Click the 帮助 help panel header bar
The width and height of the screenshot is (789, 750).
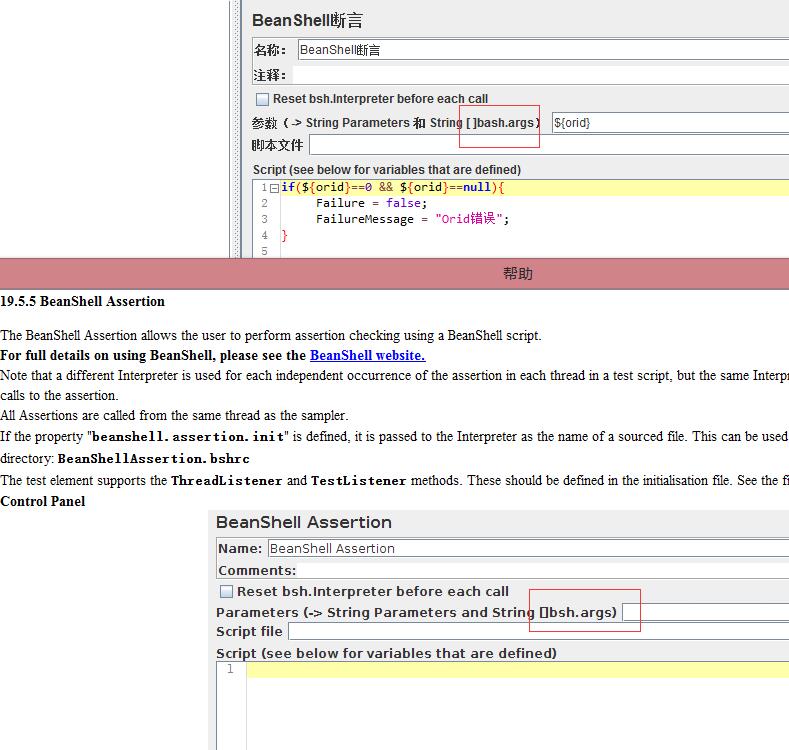click(x=517, y=273)
